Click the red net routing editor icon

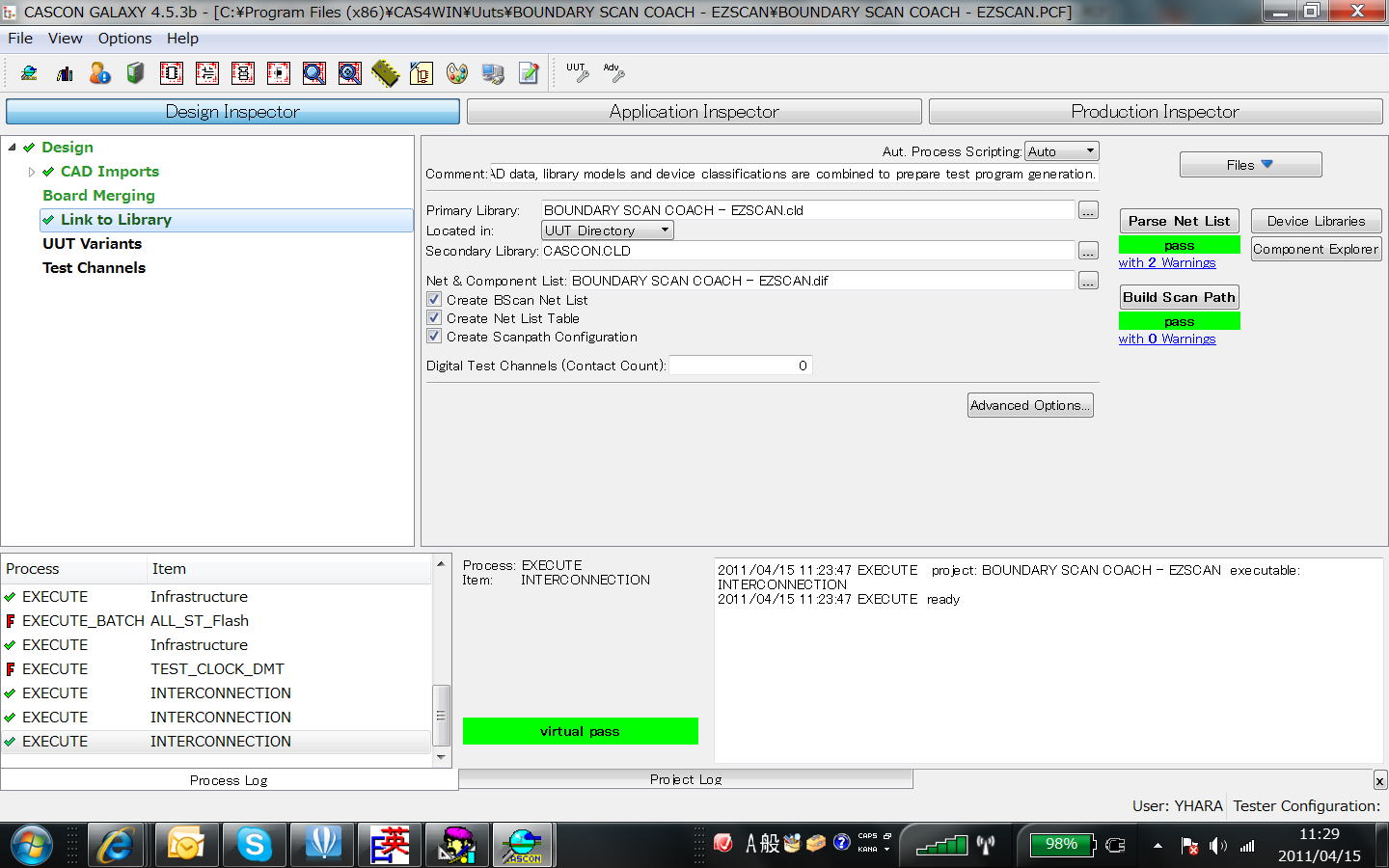(206, 73)
